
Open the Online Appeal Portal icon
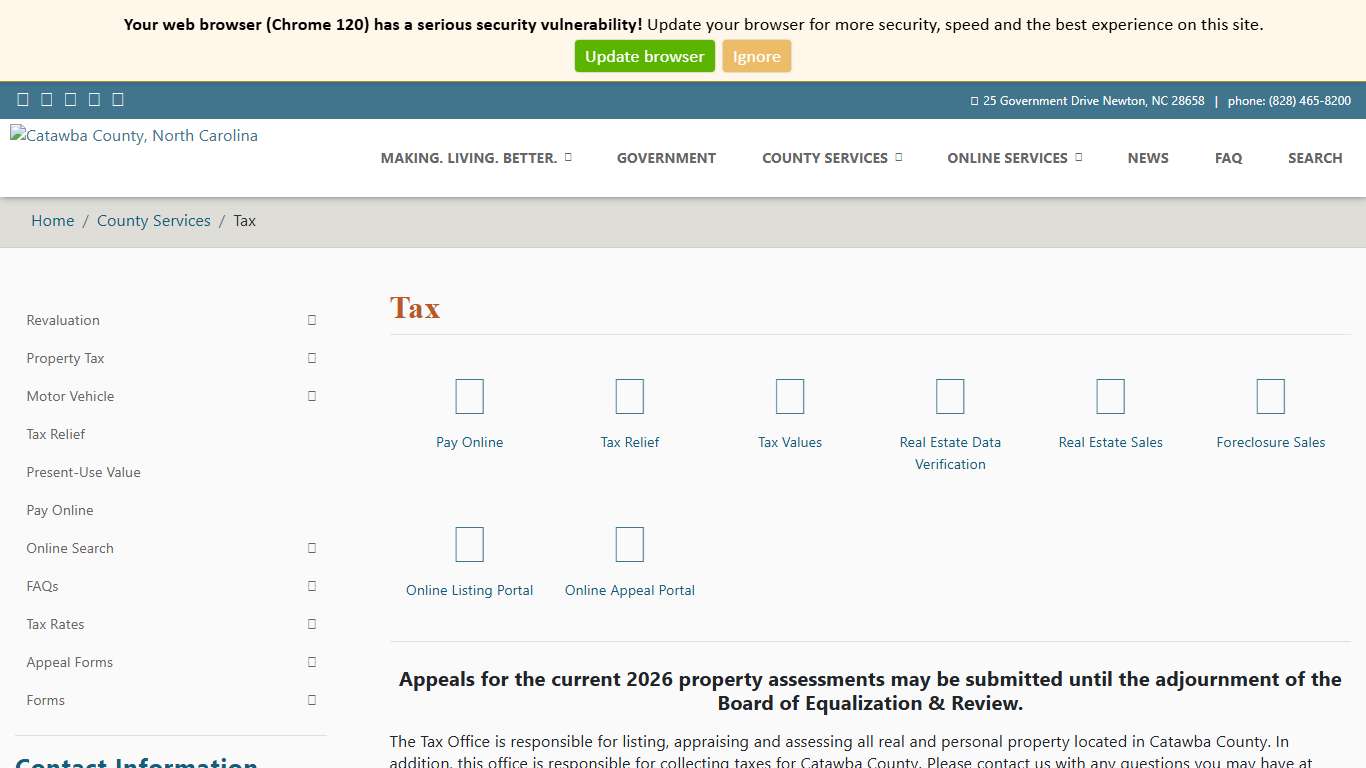click(629, 545)
